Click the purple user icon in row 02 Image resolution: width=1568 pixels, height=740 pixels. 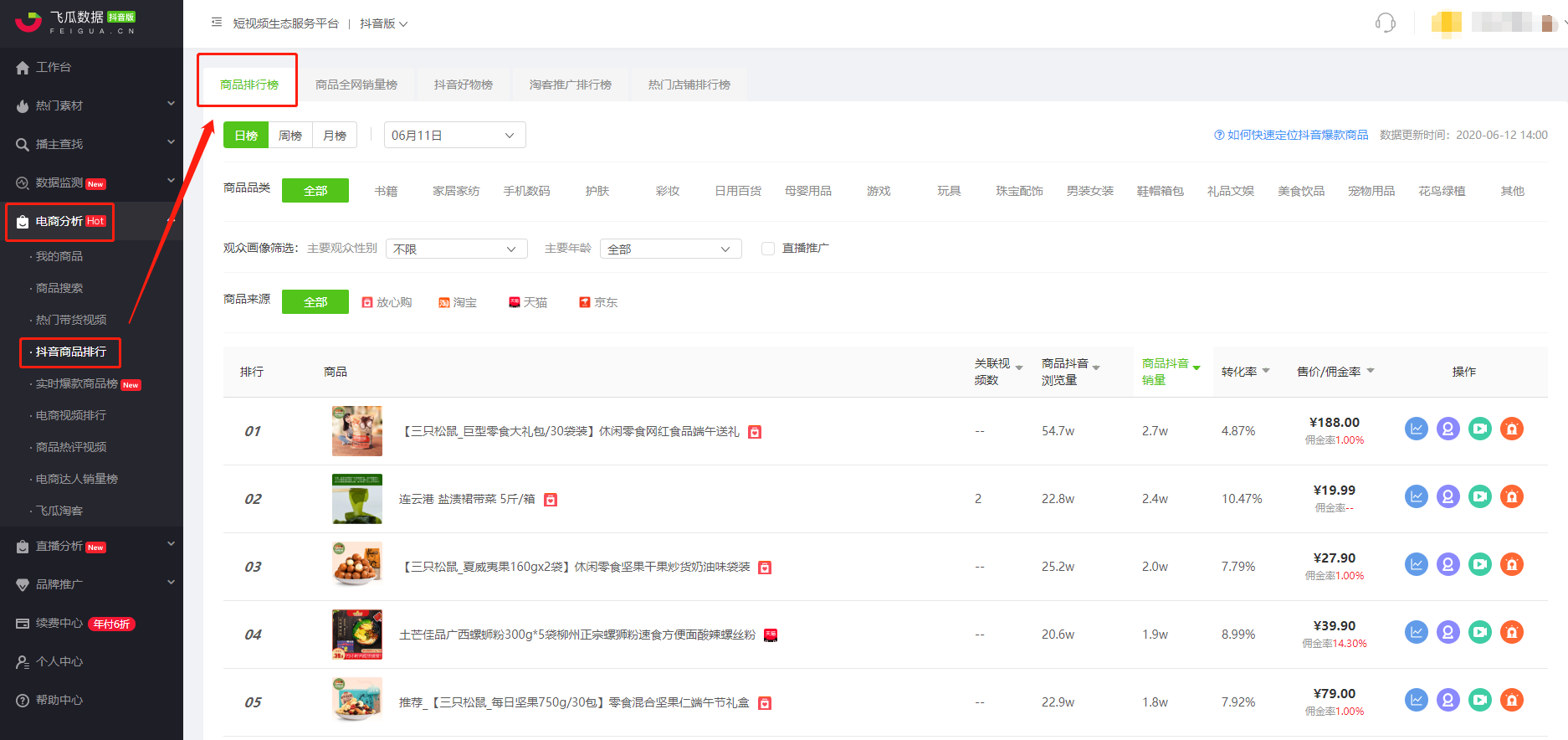click(x=1448, y=497)
